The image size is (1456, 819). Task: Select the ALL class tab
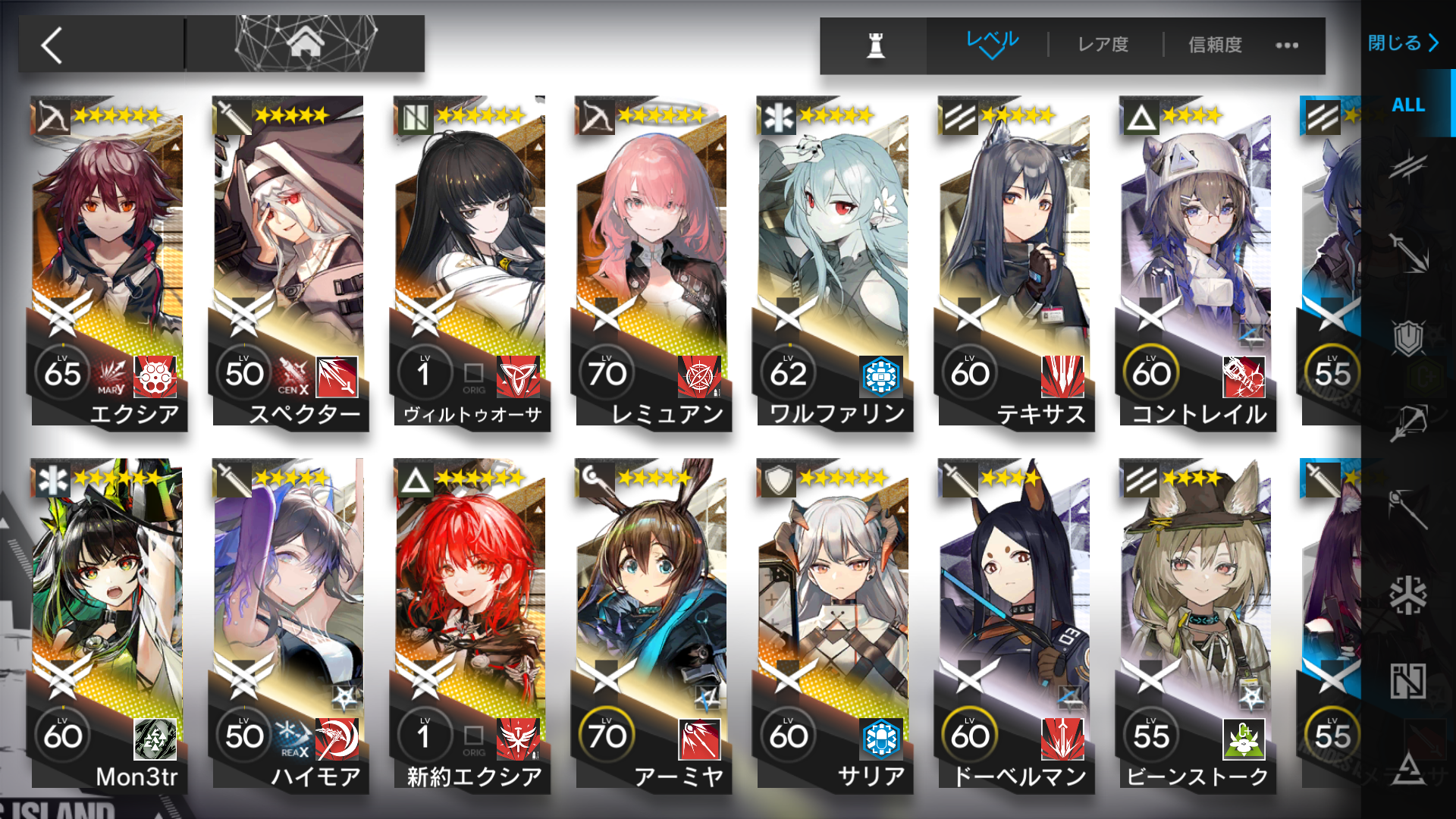click(1407, 105)
